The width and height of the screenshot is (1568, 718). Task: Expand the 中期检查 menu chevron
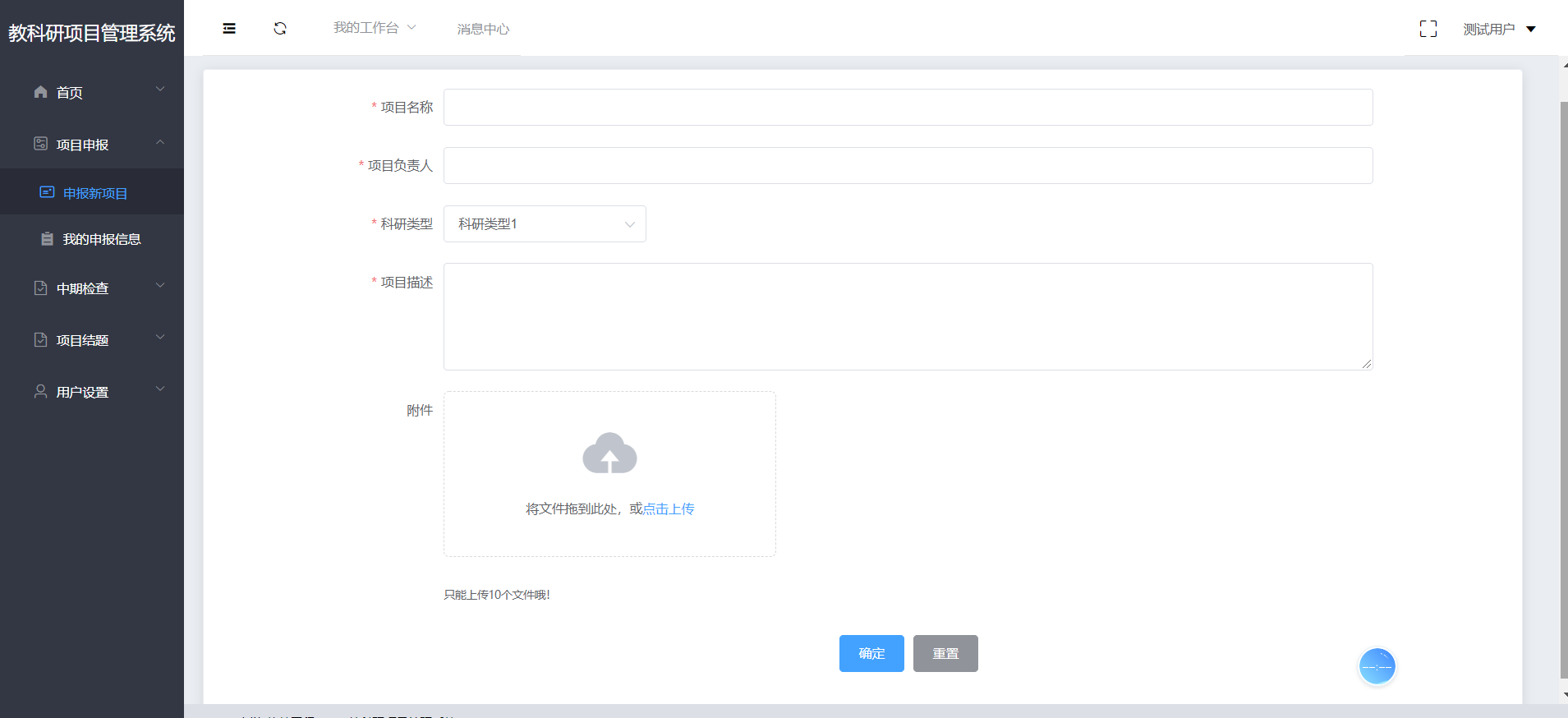(160, 285)
